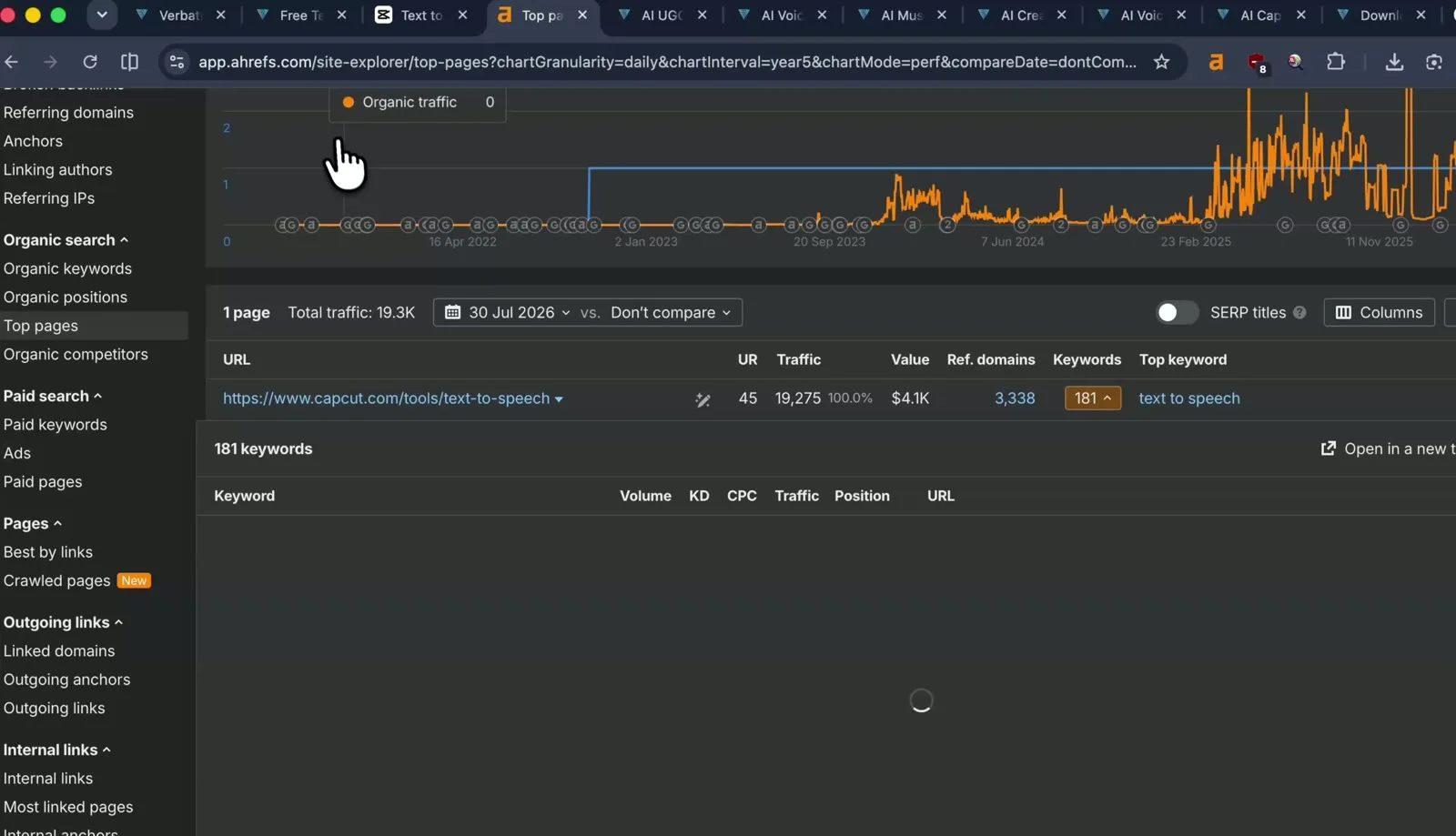The image size is (1456, 836).
Task: Open the Ahrefs toolbar extension icon
Action: (1216, 62)
